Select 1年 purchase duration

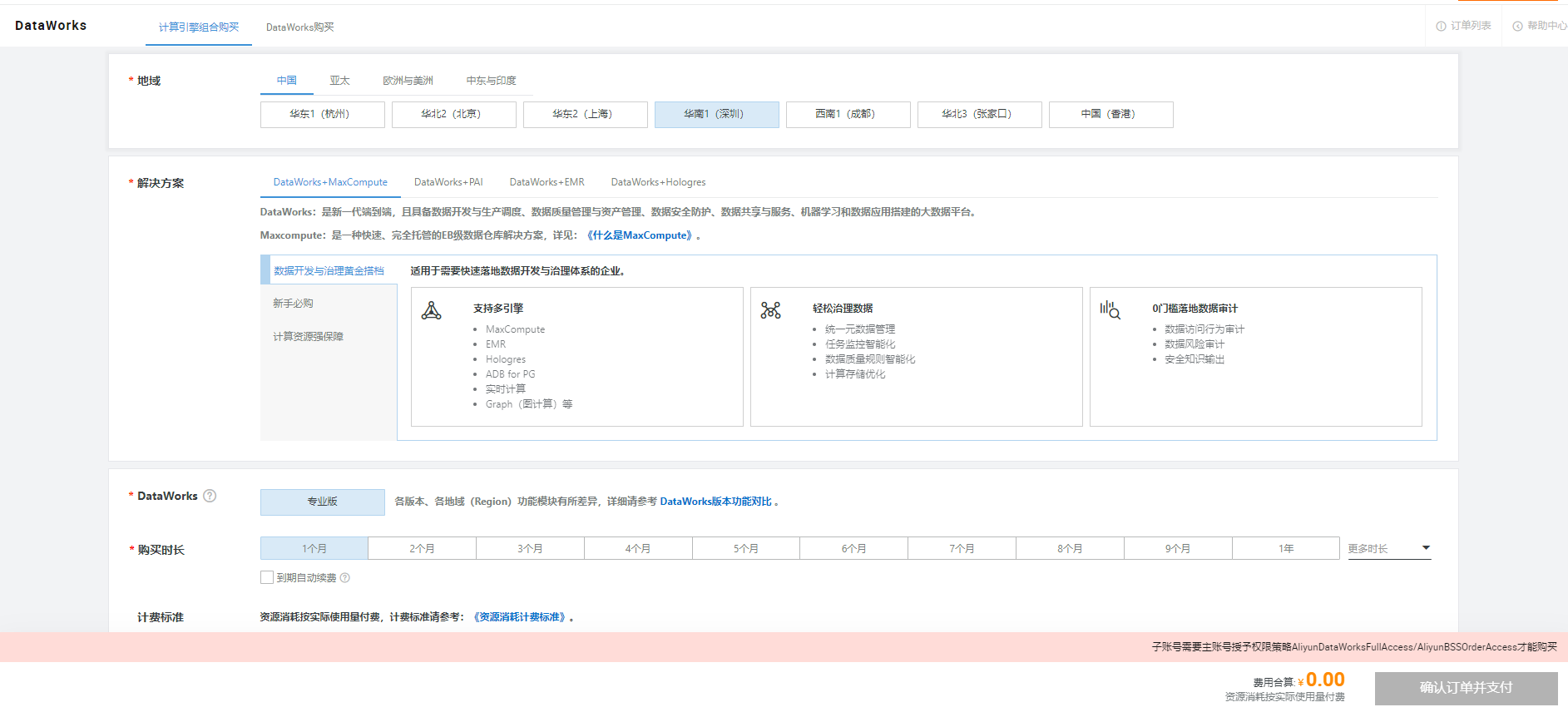tap(1286, 549)
